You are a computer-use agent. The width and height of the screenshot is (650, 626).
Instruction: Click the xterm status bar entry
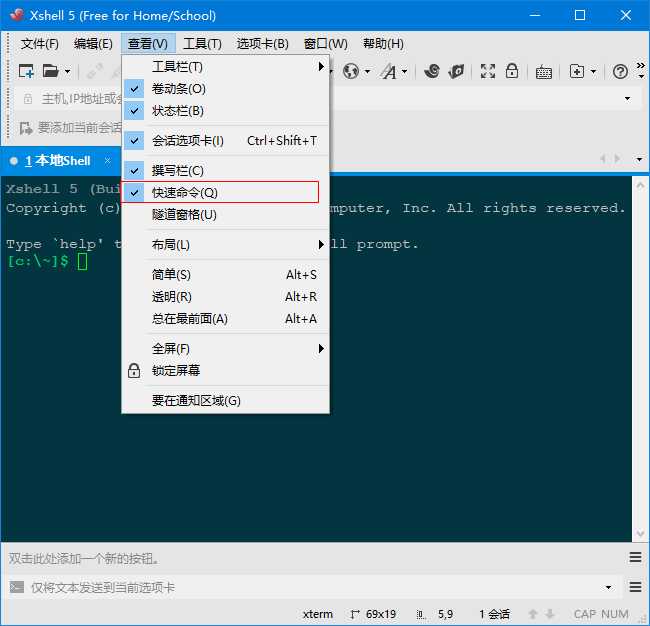coord(318,614)
